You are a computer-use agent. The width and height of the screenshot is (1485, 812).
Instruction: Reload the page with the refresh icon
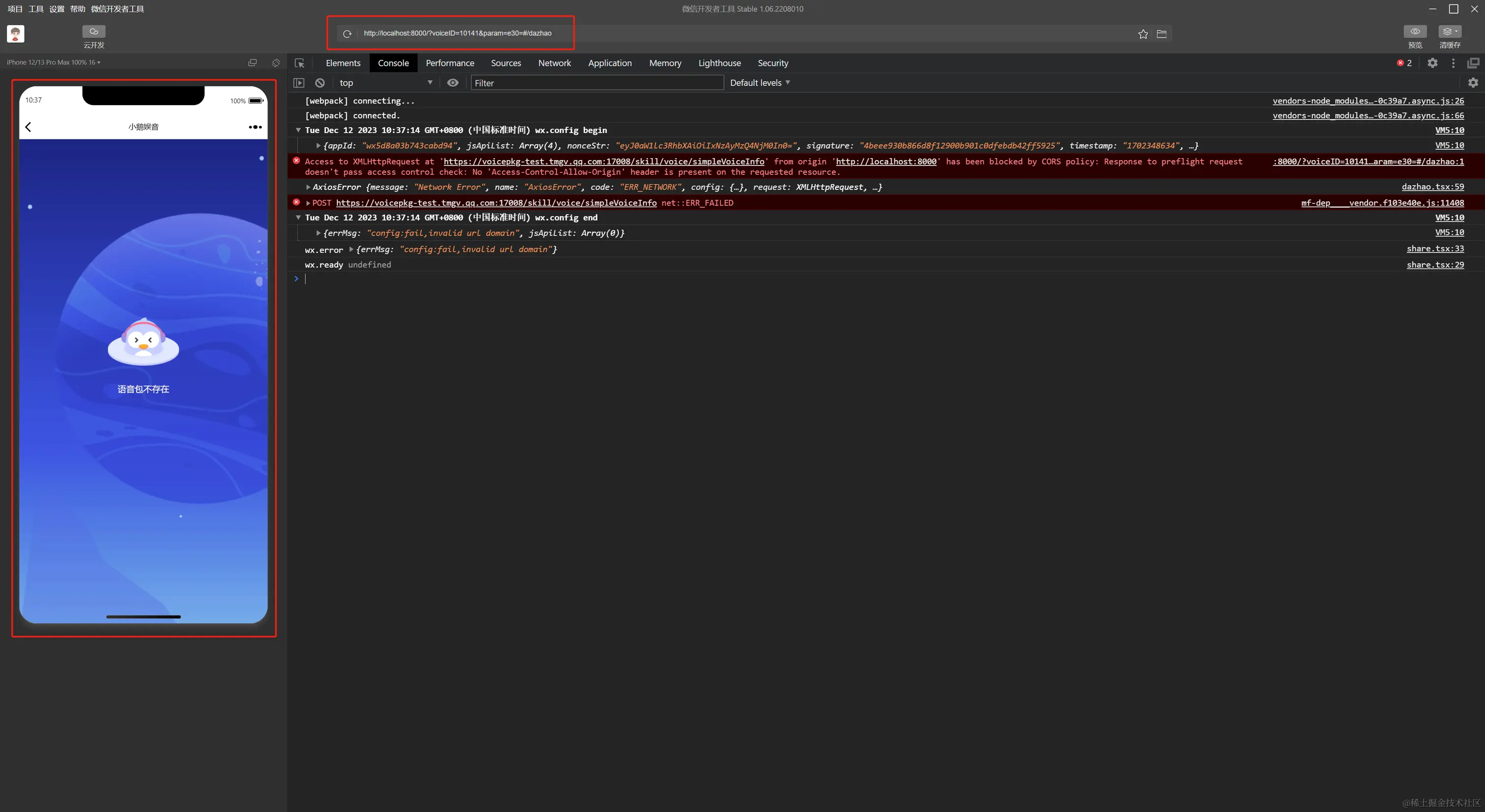tap(347, 33)
